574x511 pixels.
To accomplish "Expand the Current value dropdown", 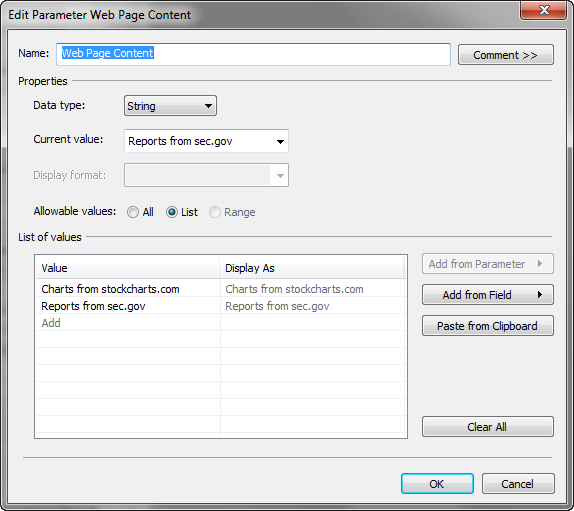I will pos(206,141).
